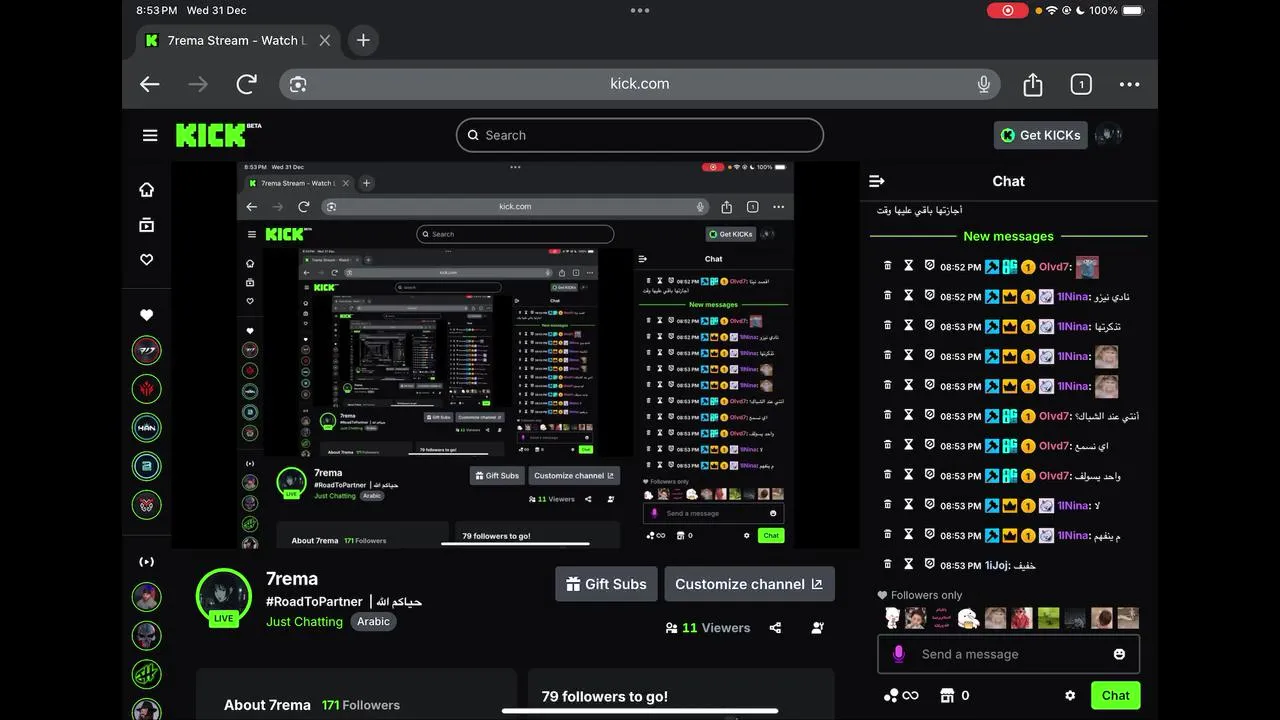Delete 1lNina's 'لا' message
This screenshot has height=720, width=1280.
tap(887, 505)
